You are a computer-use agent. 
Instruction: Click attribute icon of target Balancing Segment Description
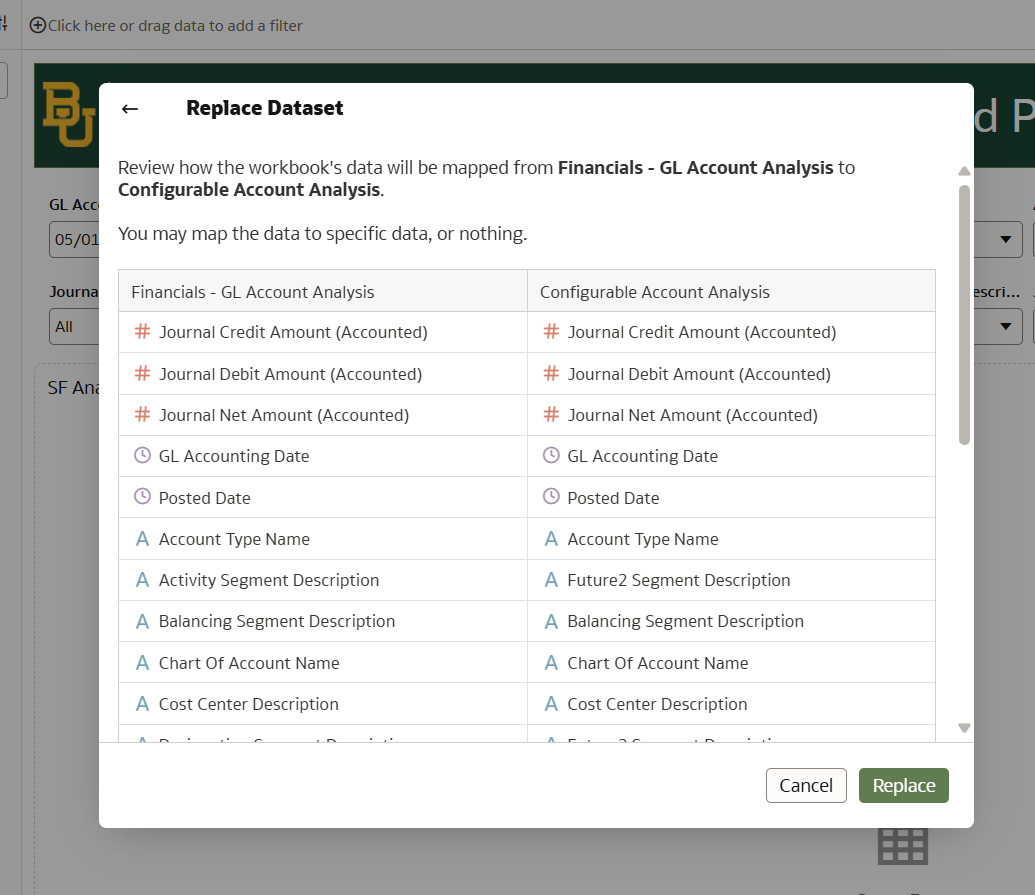(551, 622)
